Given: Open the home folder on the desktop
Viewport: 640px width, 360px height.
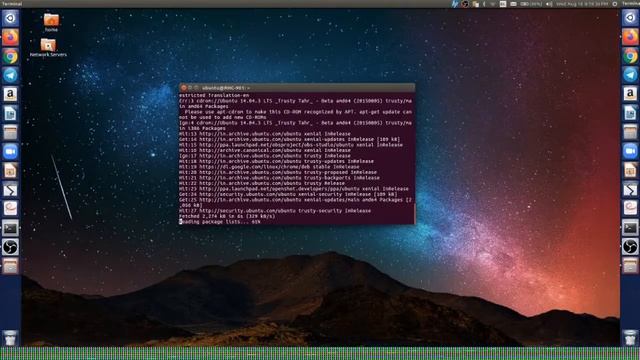Looking at the screenshot, I should [51, 22].
